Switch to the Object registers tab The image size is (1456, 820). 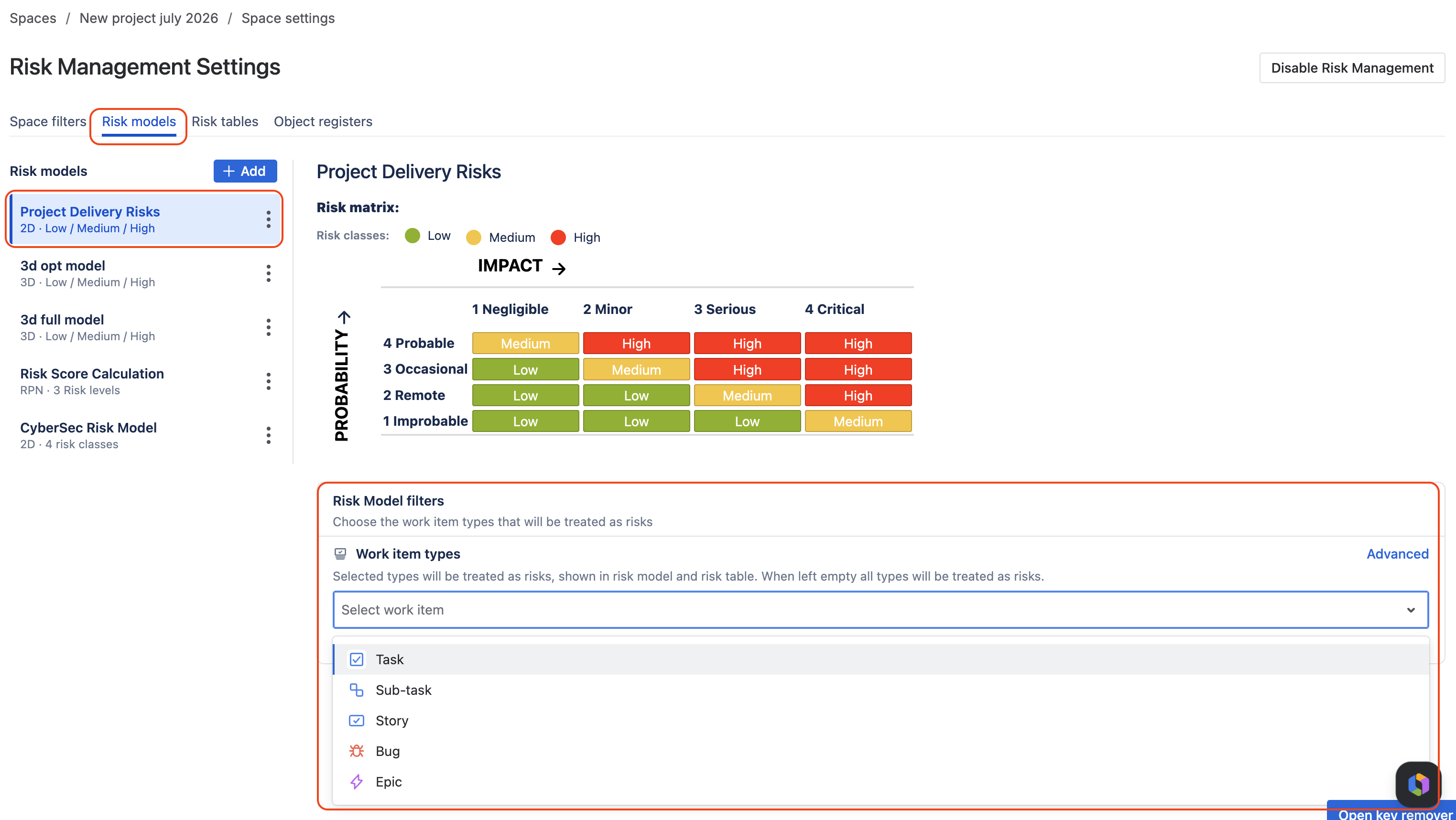(323, 121)
